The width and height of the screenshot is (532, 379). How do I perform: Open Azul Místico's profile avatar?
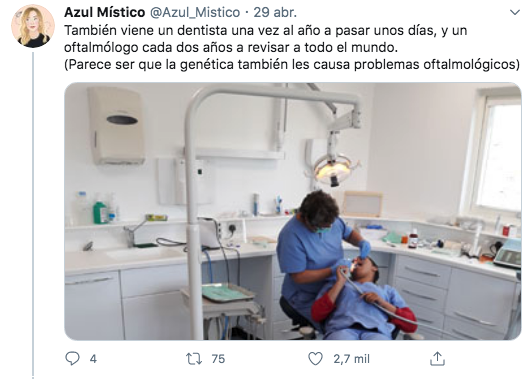(33, 26)
